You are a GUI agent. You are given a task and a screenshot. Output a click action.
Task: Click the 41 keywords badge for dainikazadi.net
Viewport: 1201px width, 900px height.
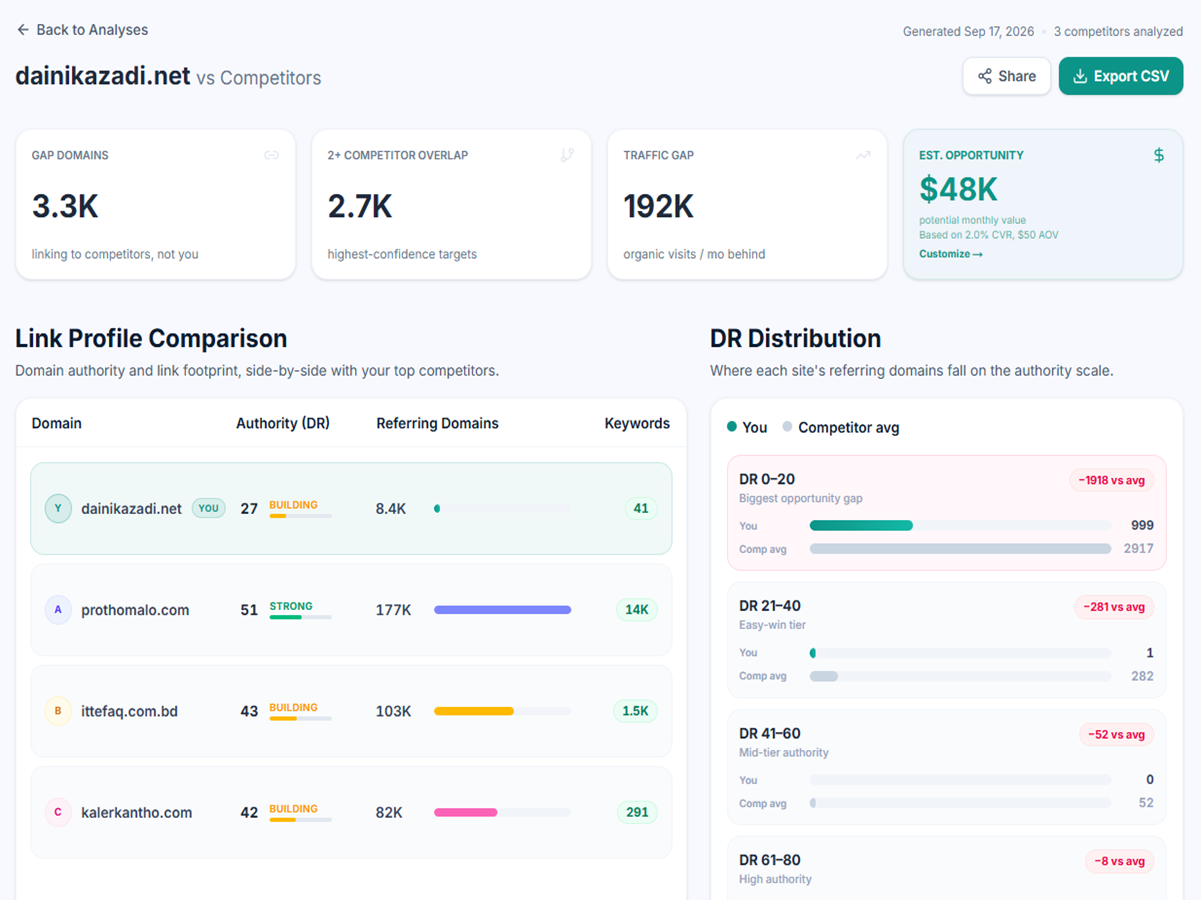point(641,508)
